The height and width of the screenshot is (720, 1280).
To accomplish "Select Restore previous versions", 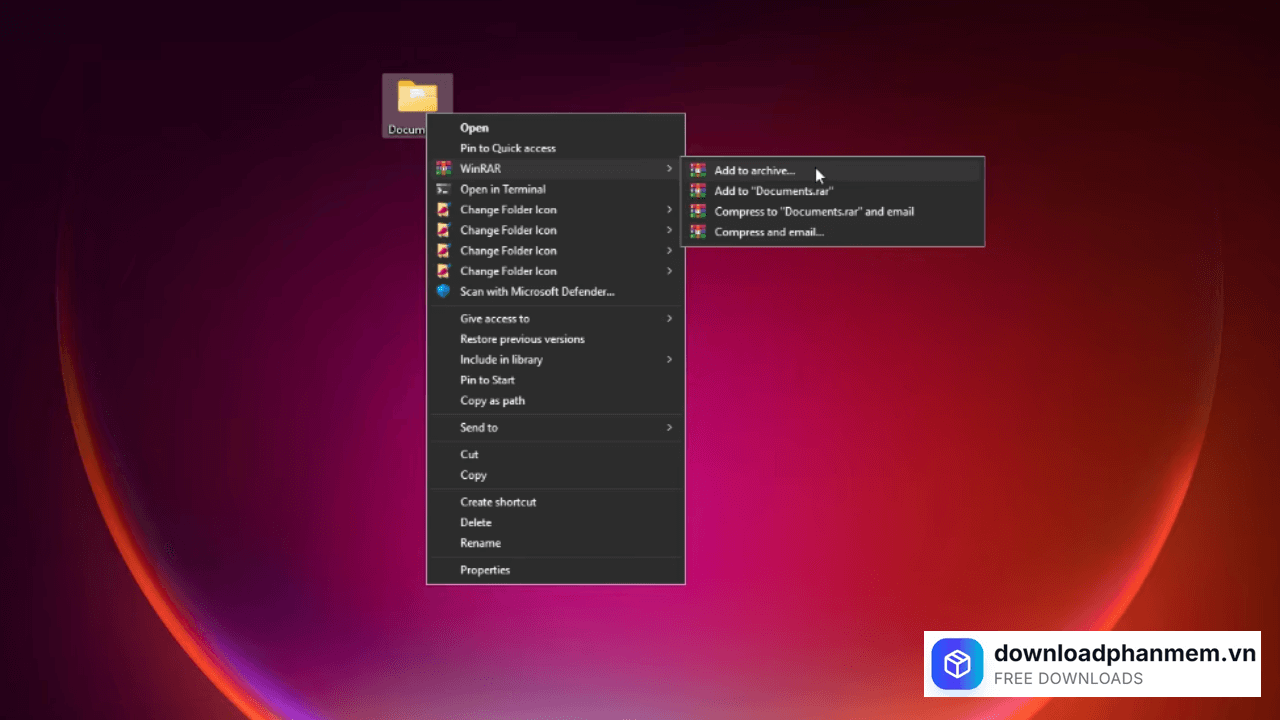I will point(522,339).
